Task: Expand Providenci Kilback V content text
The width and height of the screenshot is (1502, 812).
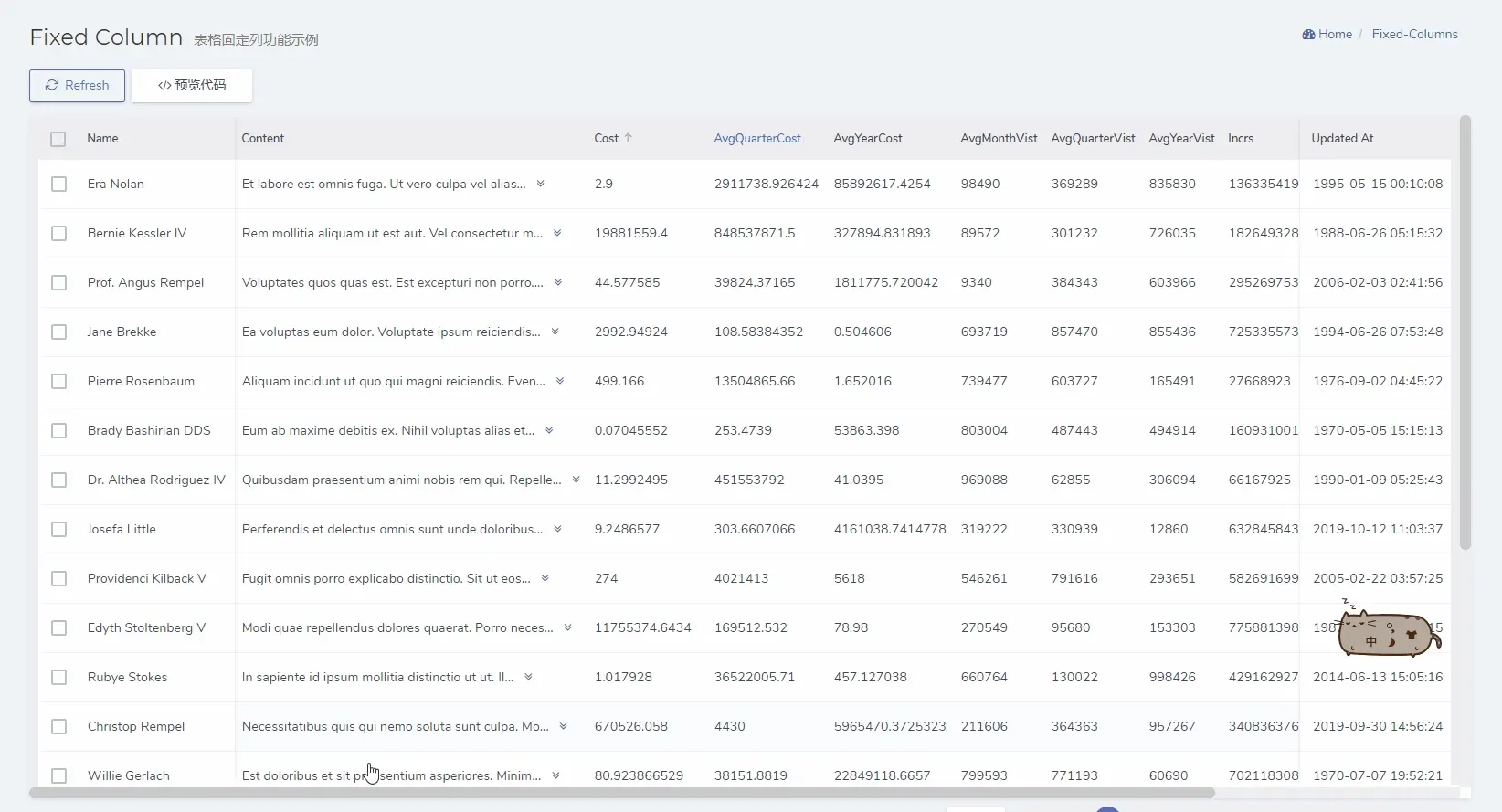Action: coord(545,578)
